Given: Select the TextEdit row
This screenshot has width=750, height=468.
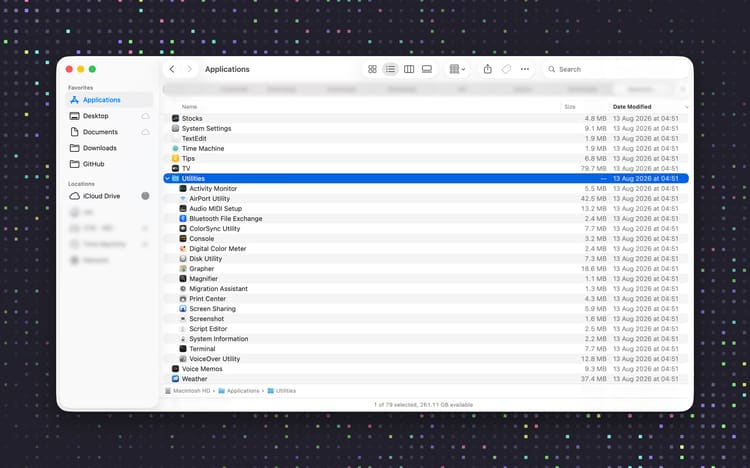Looking at the screenshot, I should [x=426, y=138].
